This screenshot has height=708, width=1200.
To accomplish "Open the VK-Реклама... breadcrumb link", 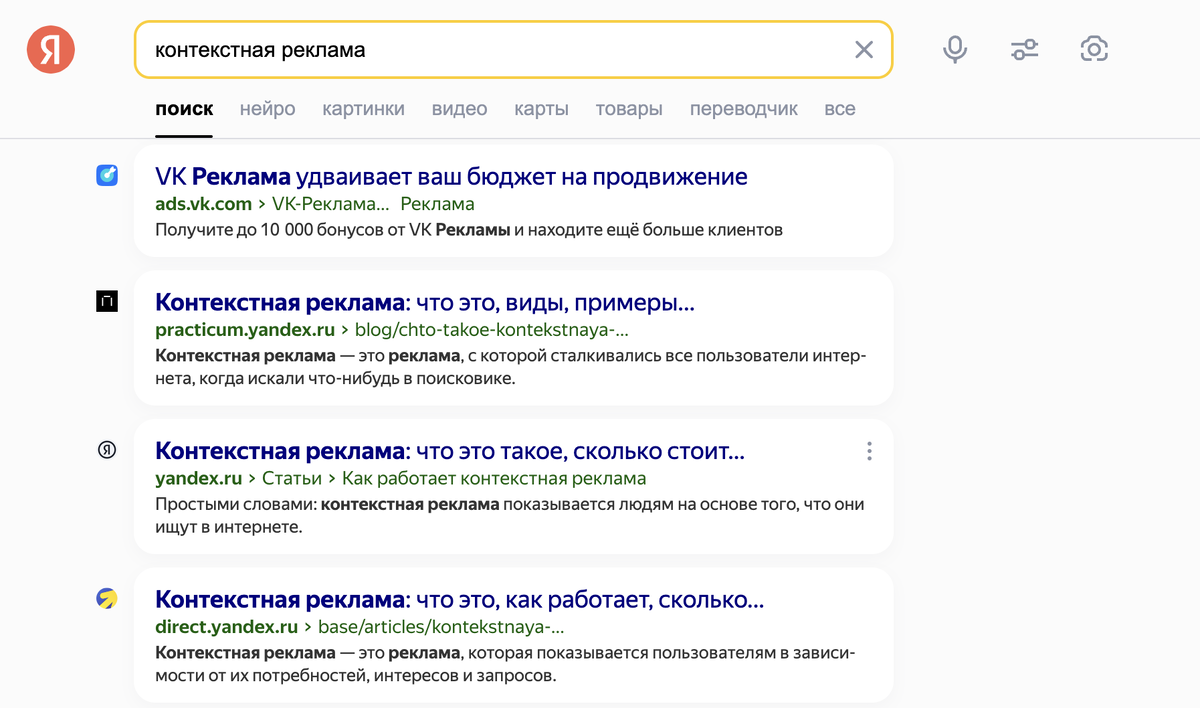I will (x=330, y=204).
